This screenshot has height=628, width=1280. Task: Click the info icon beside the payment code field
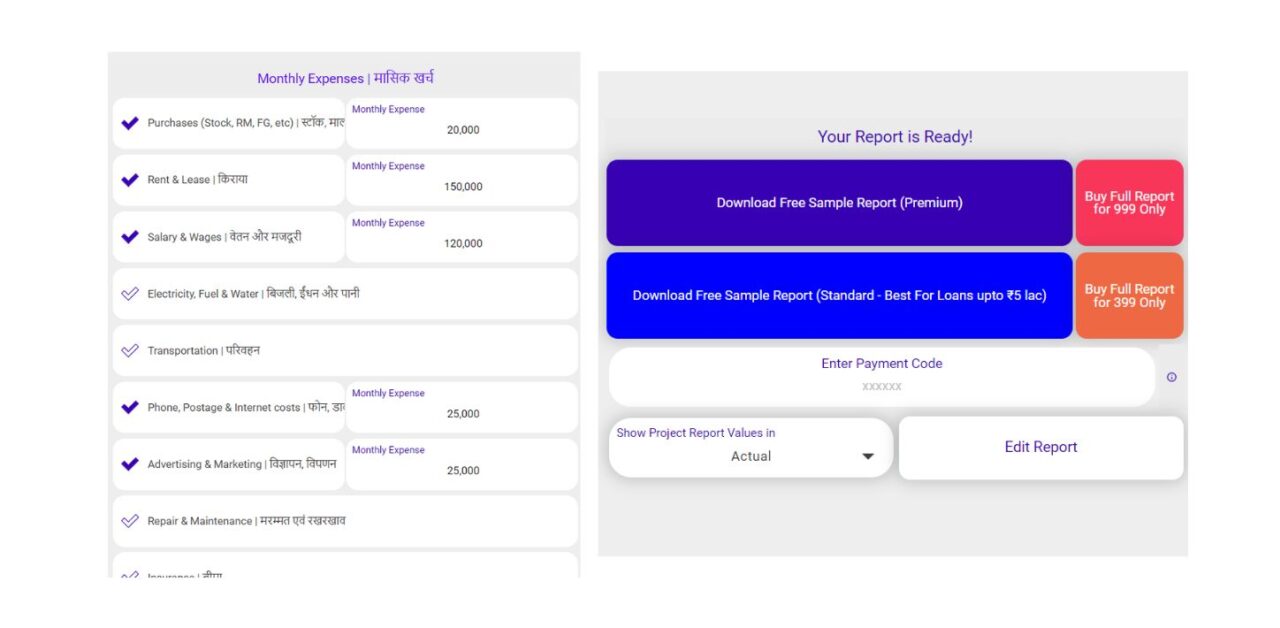coord(1172,376)
